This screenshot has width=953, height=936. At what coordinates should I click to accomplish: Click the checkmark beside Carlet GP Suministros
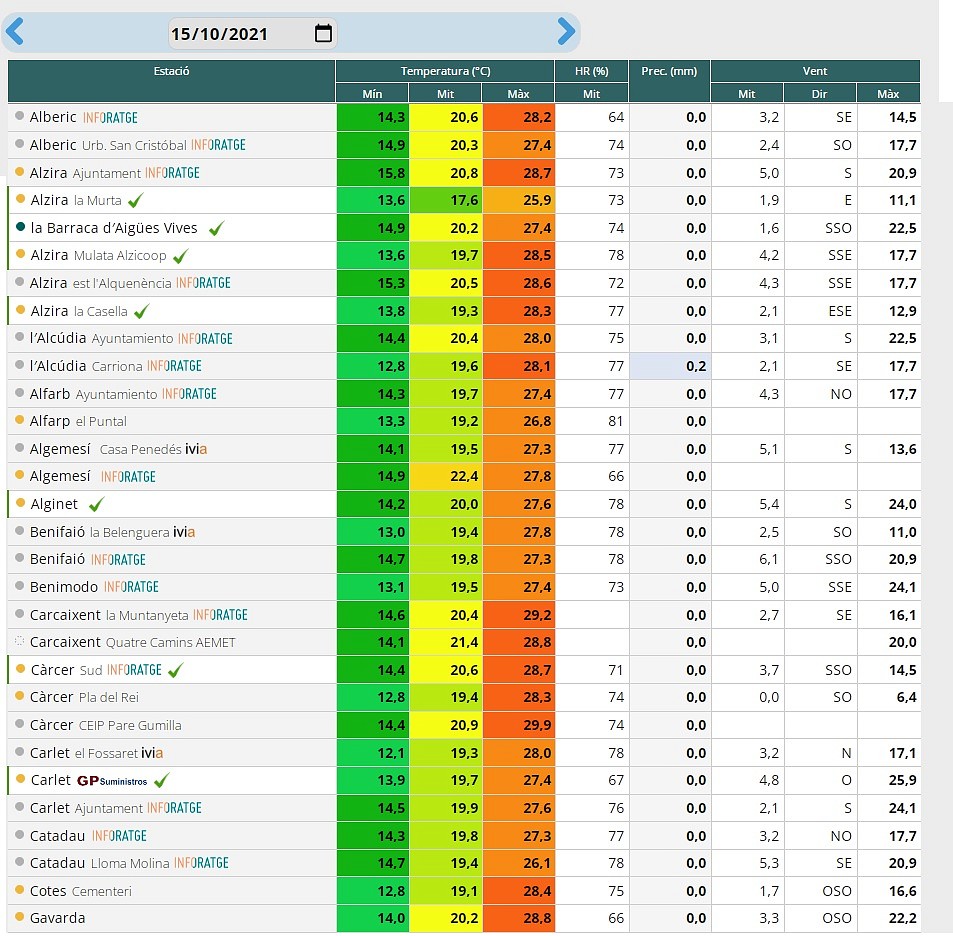[161, 780]
